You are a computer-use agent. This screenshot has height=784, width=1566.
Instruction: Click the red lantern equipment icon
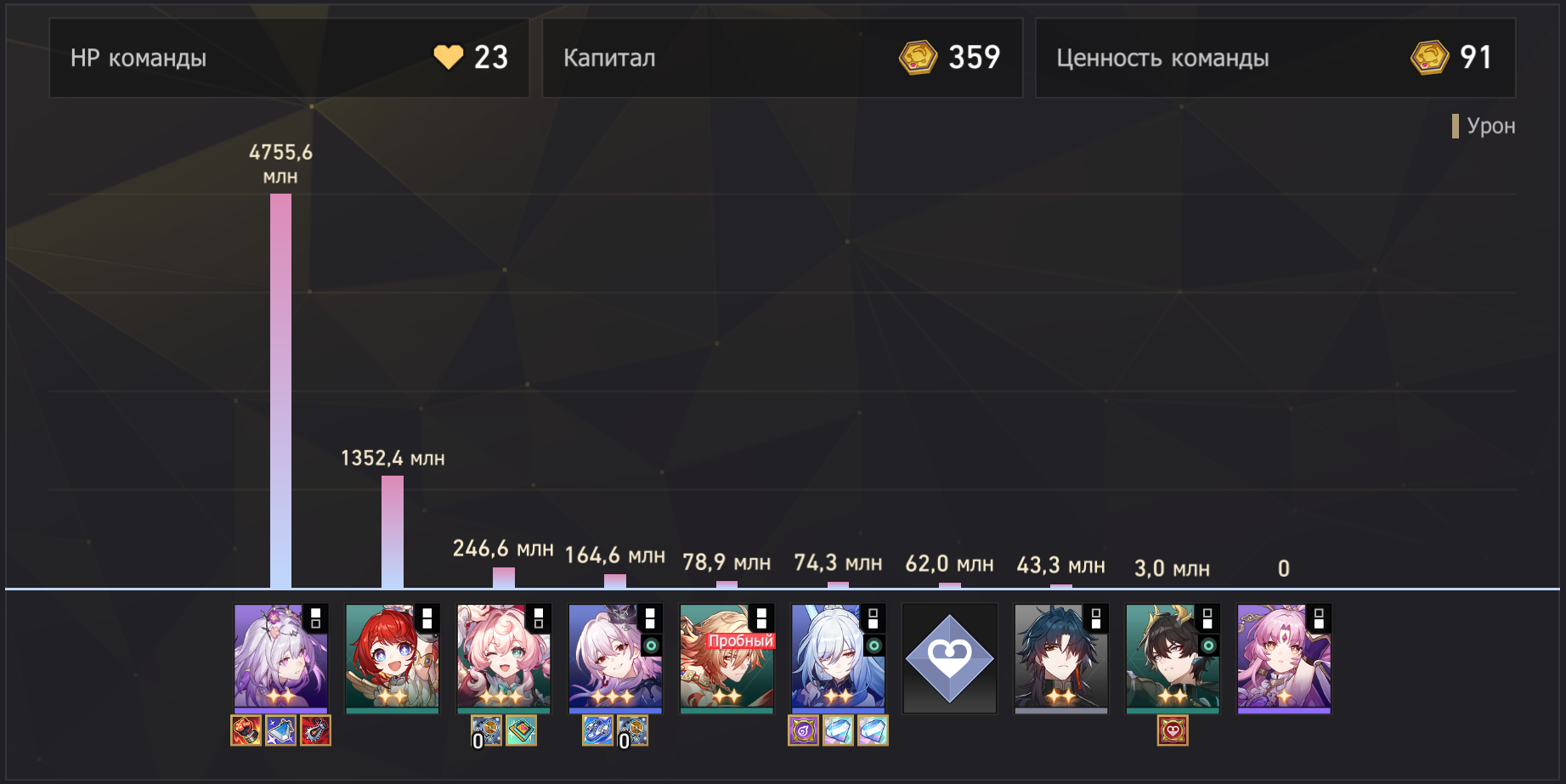315,730
